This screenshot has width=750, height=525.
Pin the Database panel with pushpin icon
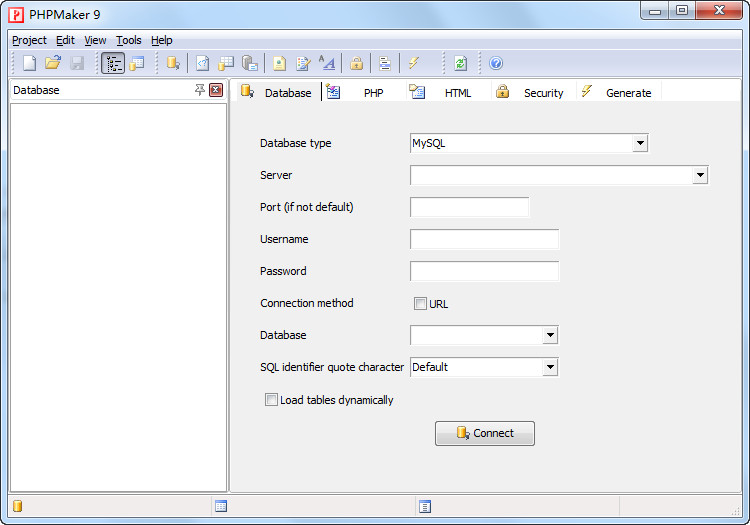200,90
